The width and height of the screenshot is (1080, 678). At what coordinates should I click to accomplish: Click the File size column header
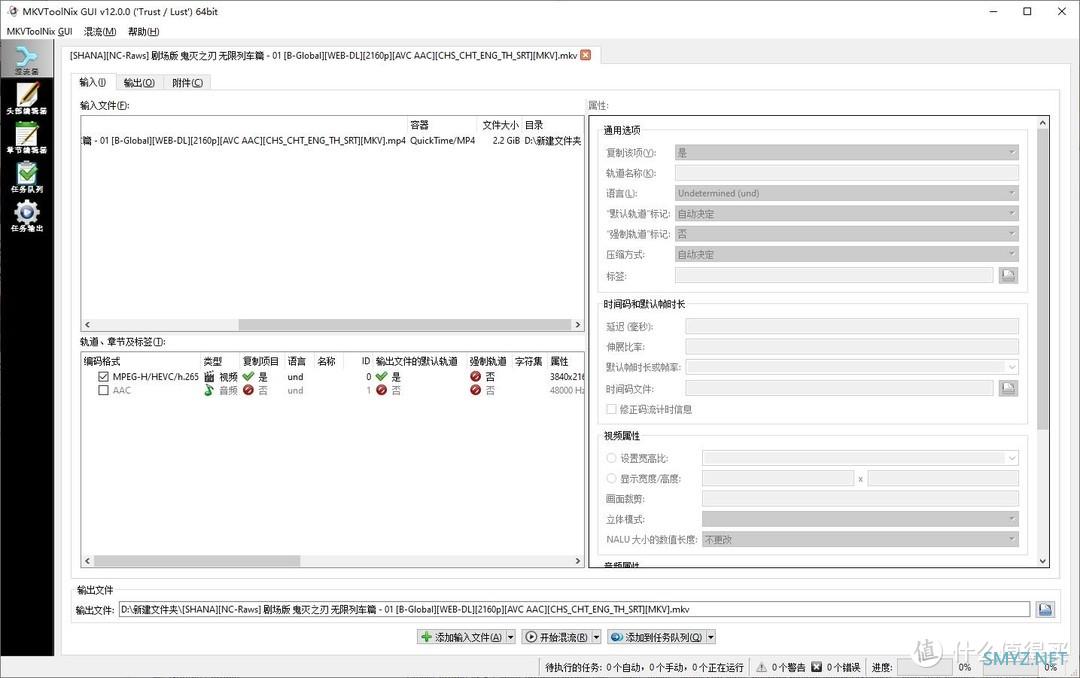(499, 125)
